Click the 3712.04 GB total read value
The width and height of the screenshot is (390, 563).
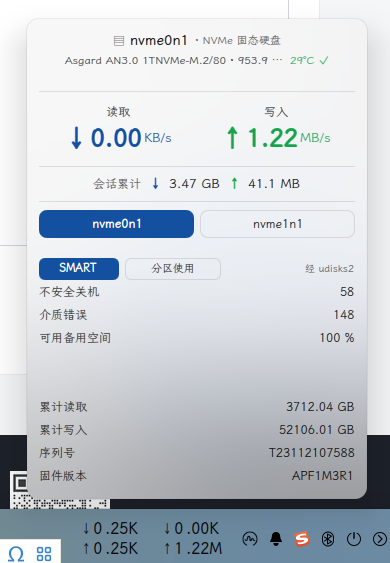[x=320, y=407]
